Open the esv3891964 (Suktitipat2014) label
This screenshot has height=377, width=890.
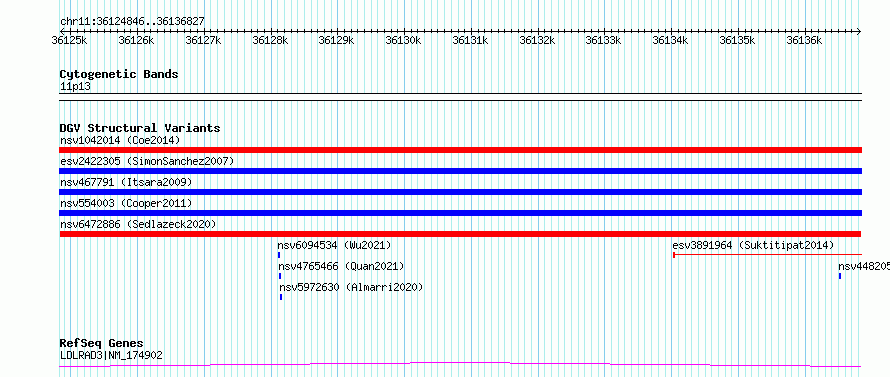(x=753, y=245)
